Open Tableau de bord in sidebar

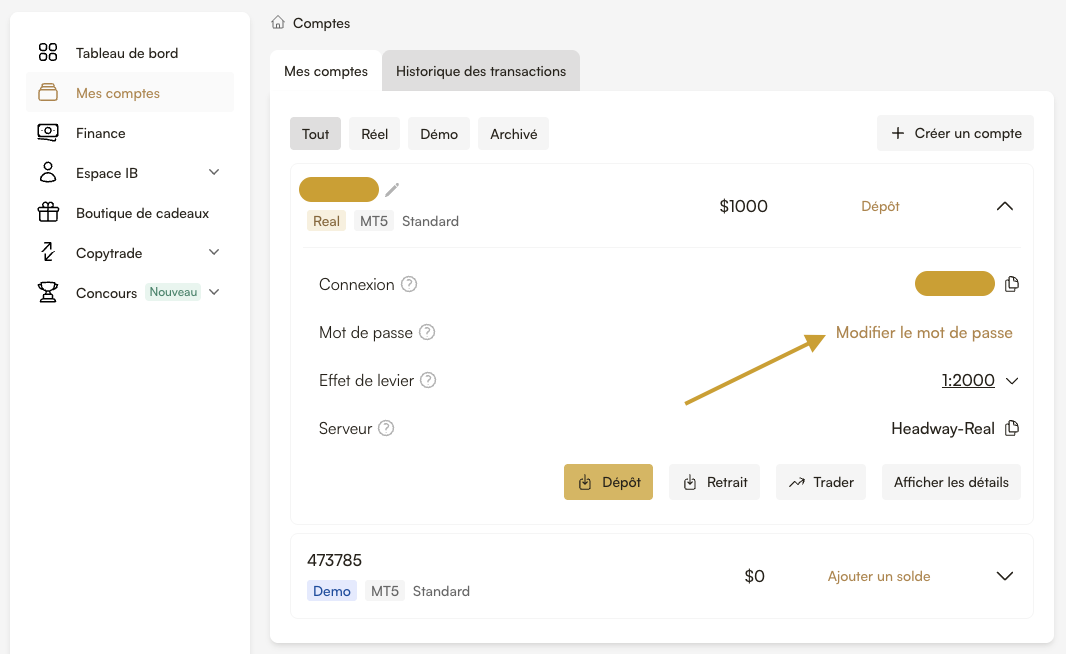click(127, 53)
